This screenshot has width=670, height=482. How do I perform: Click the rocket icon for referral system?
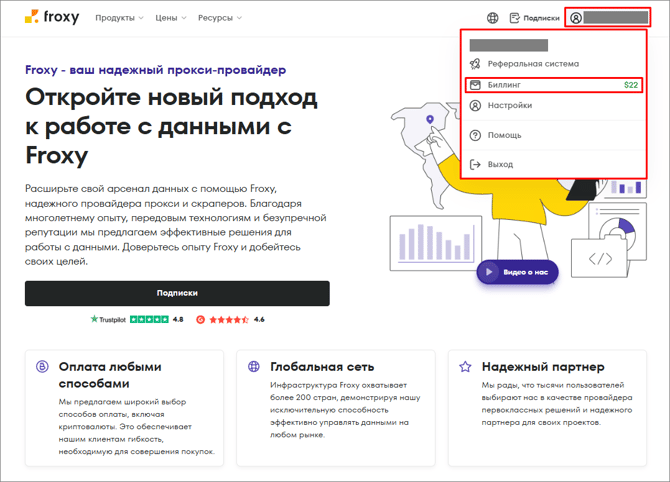[475, 64]
